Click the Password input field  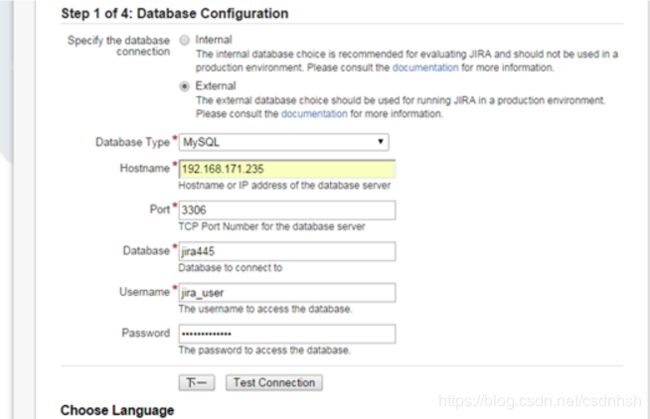tap(287, 334)
